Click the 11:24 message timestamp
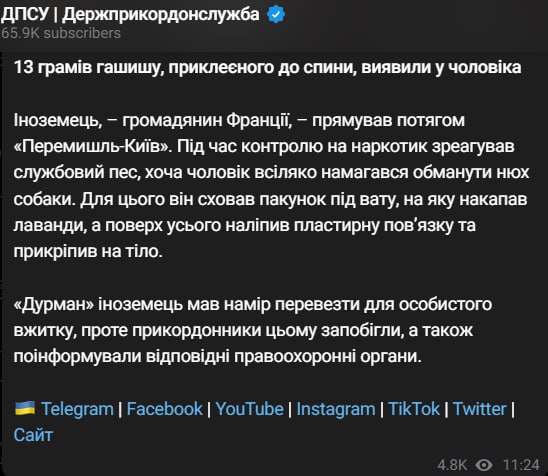Viewport: 548px width, 476px height. pyautogui.click(x=521, y=465)
